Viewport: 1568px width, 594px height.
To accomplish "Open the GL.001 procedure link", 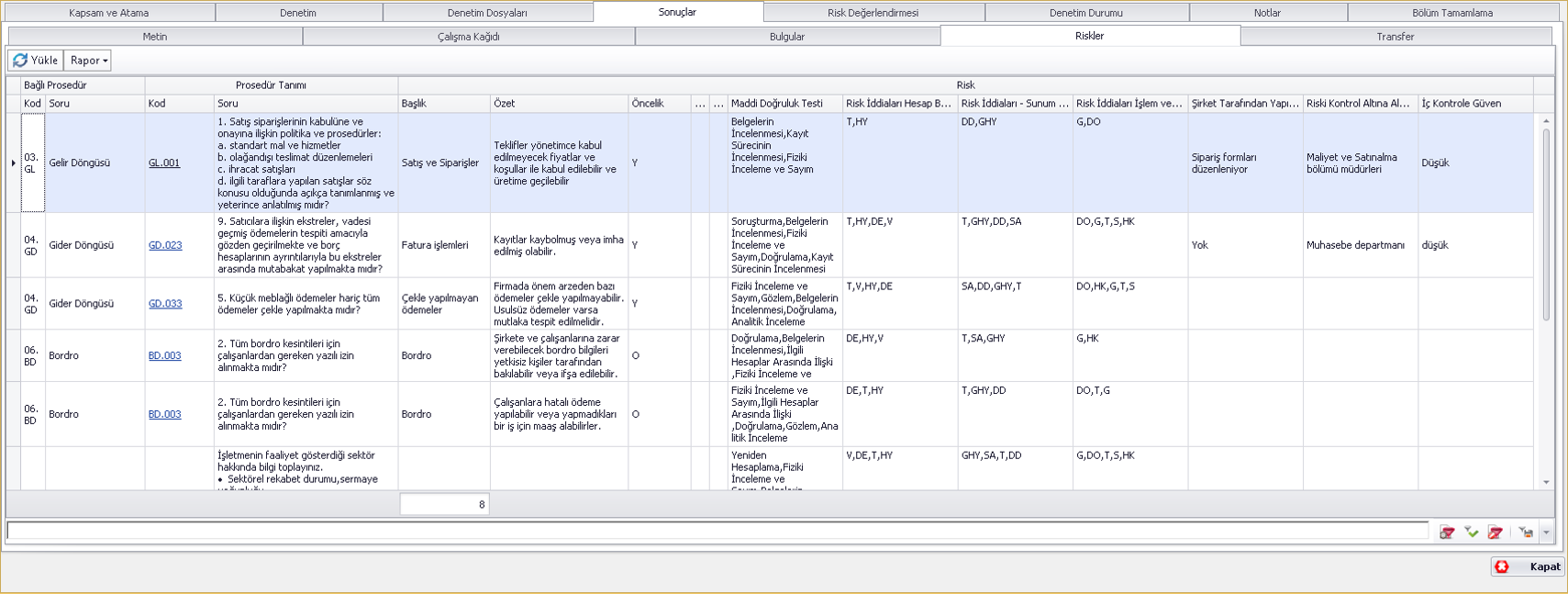I will (x=164, y=163).
